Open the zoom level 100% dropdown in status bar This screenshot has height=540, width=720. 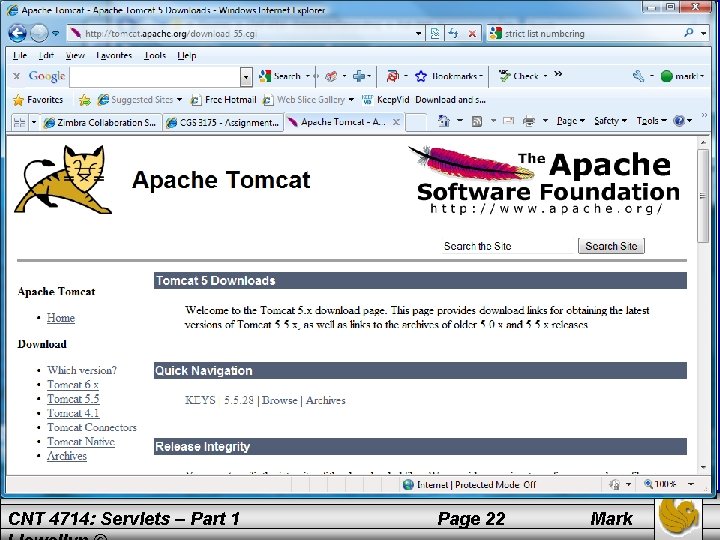click(691, 484)
